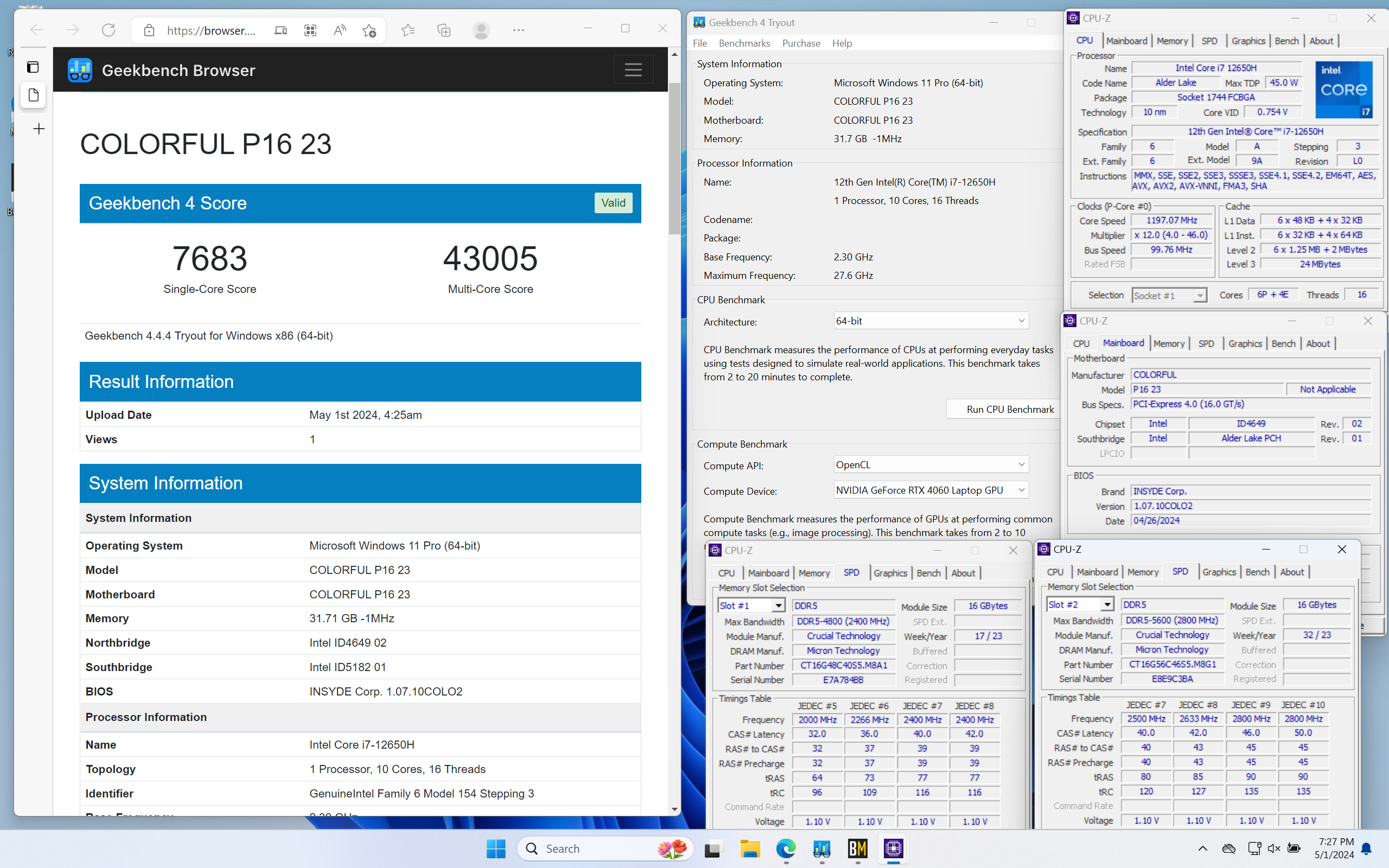This screenshot has height=868, width=1389.
Task: Click the apps grid icon in address bar
Action: pyautogui.click(x=310, y=30)
